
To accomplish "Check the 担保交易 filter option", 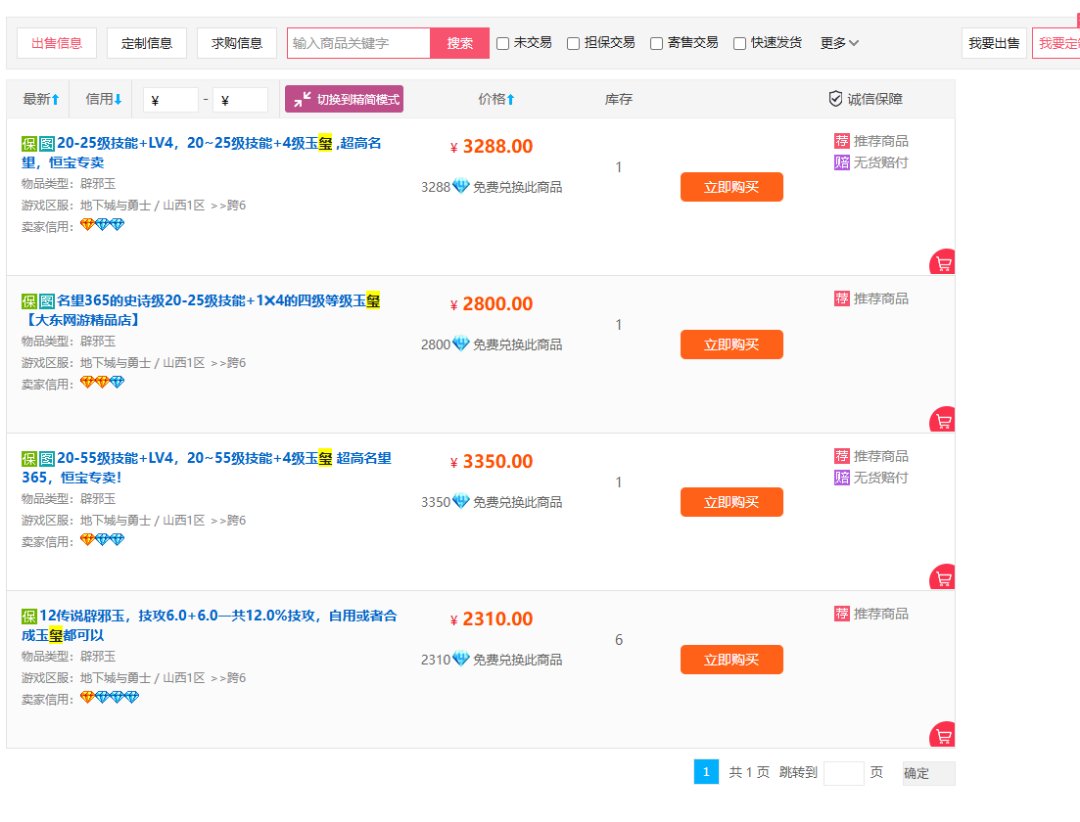I will [x=573, y=43].
